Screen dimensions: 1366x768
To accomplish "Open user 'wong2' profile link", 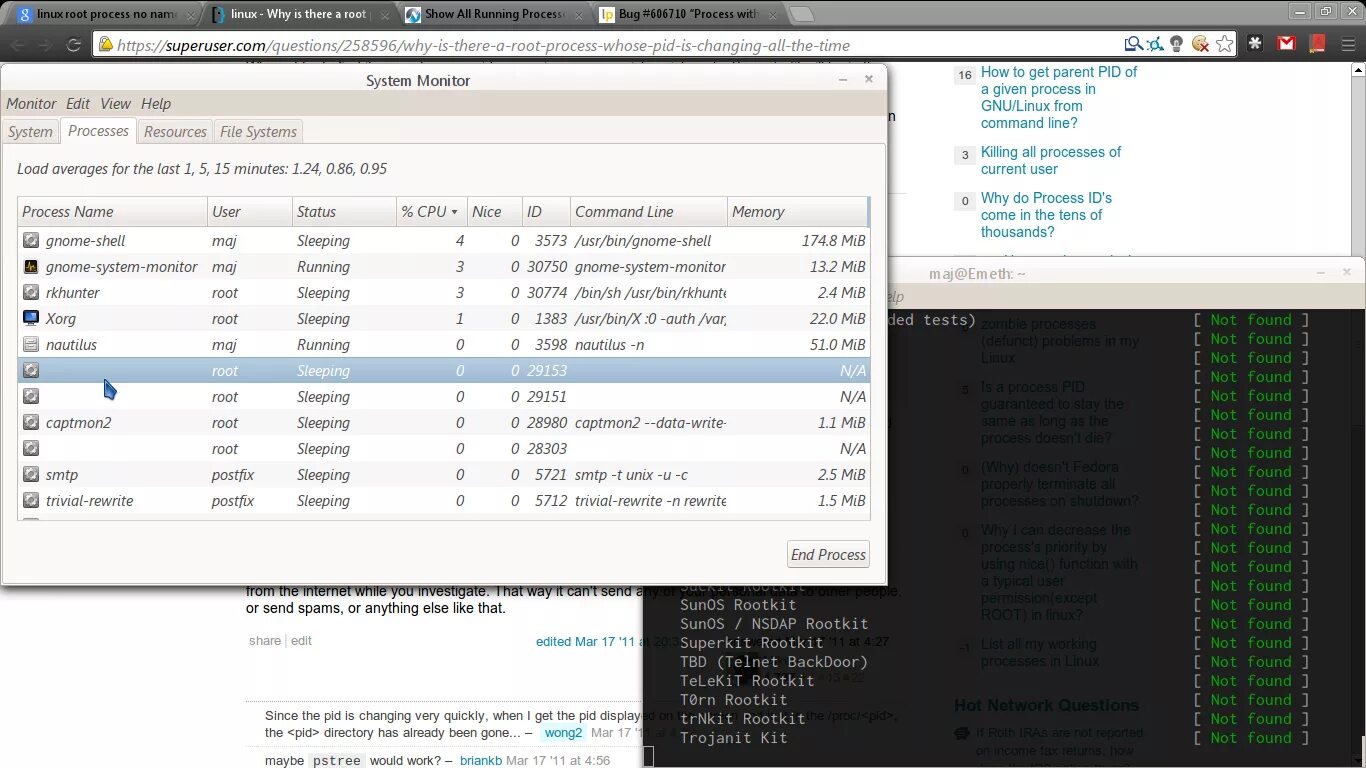I will pos(563,733).
